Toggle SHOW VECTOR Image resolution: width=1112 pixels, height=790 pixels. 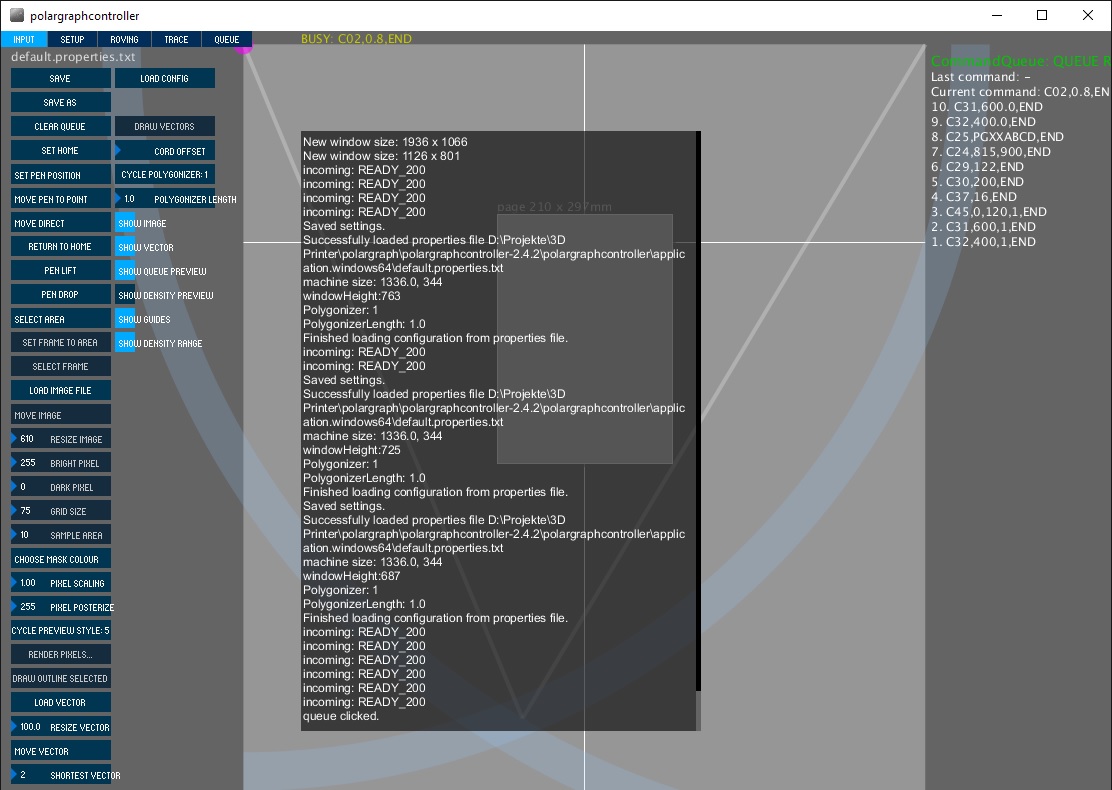click(124, 247)
